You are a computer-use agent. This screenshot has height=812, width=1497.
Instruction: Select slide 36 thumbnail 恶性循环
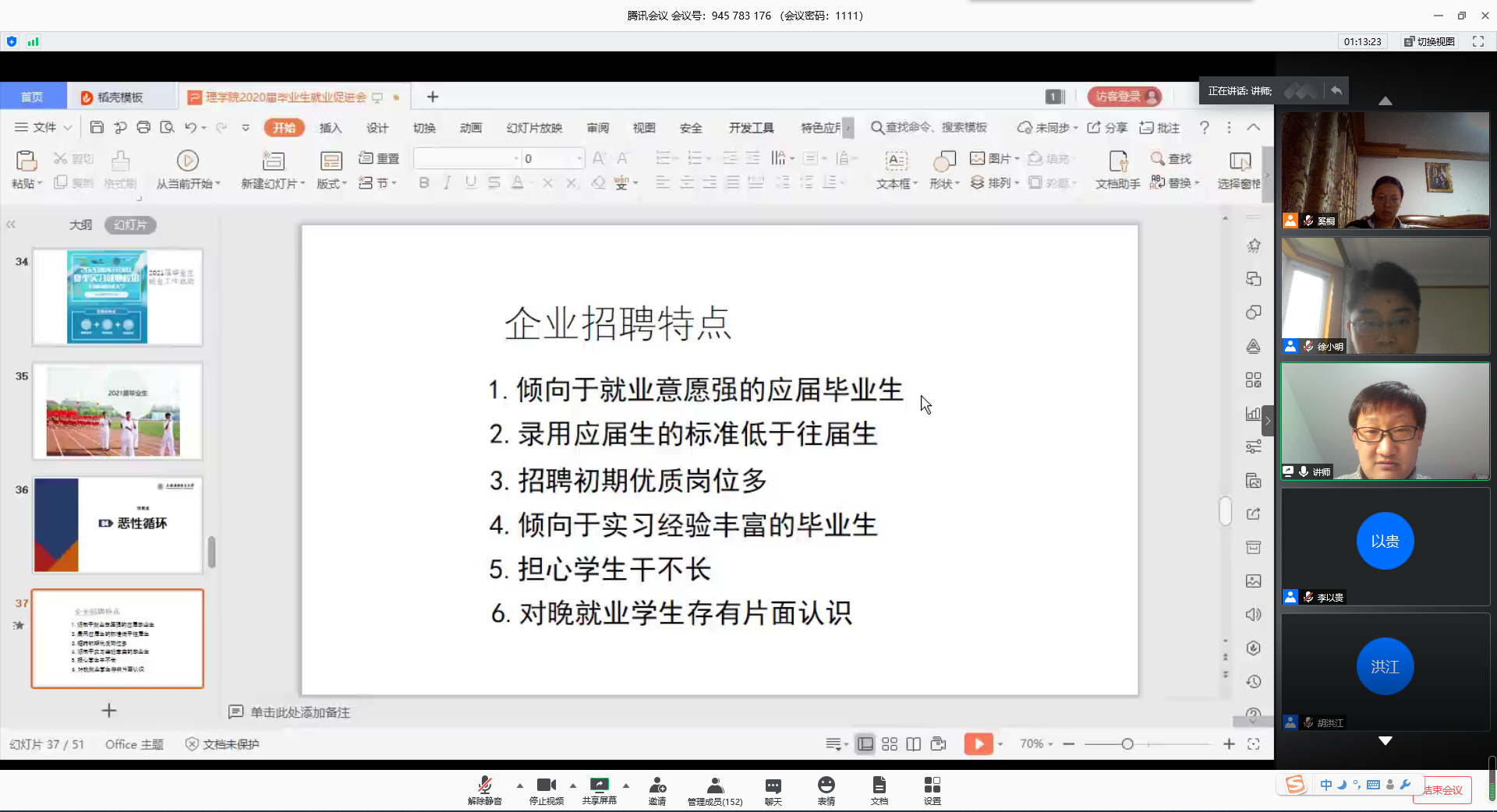tap(118, 525)
